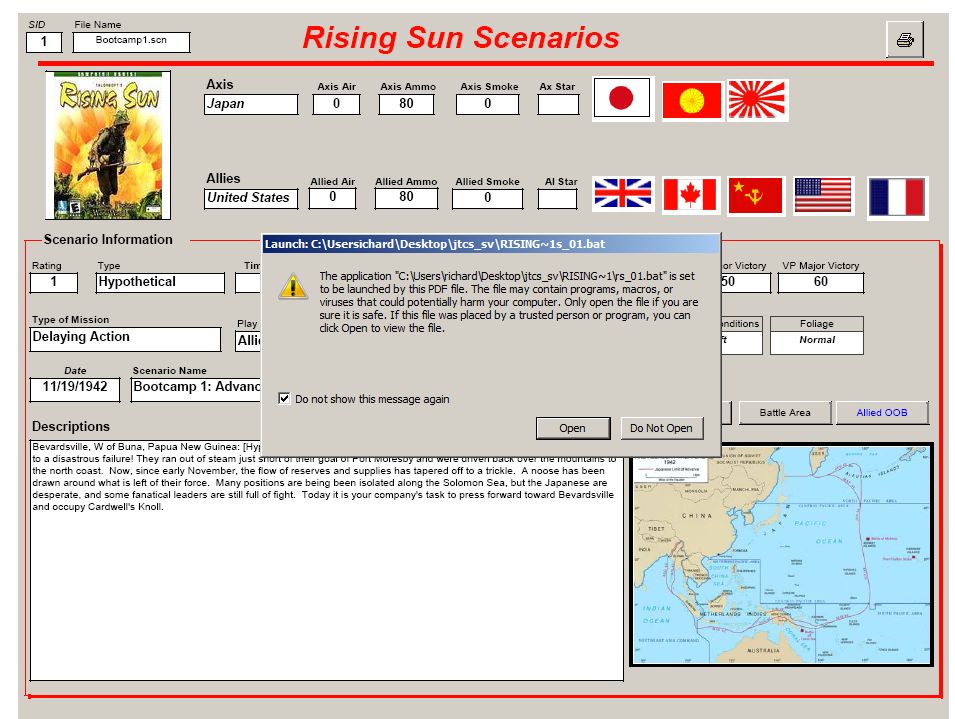Image resolution: width=955 pixels, height=719 pixels.
Task: Click the empty Al Star field
Action: click(557, 198)
